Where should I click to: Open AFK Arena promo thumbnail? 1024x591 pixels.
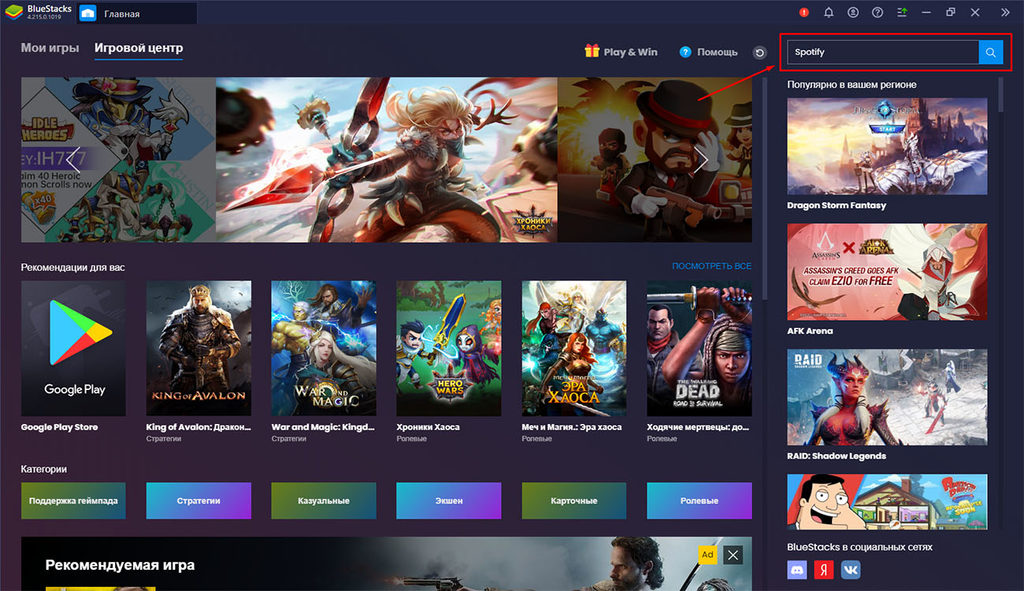pyautogui.click(x=887, y=272)
